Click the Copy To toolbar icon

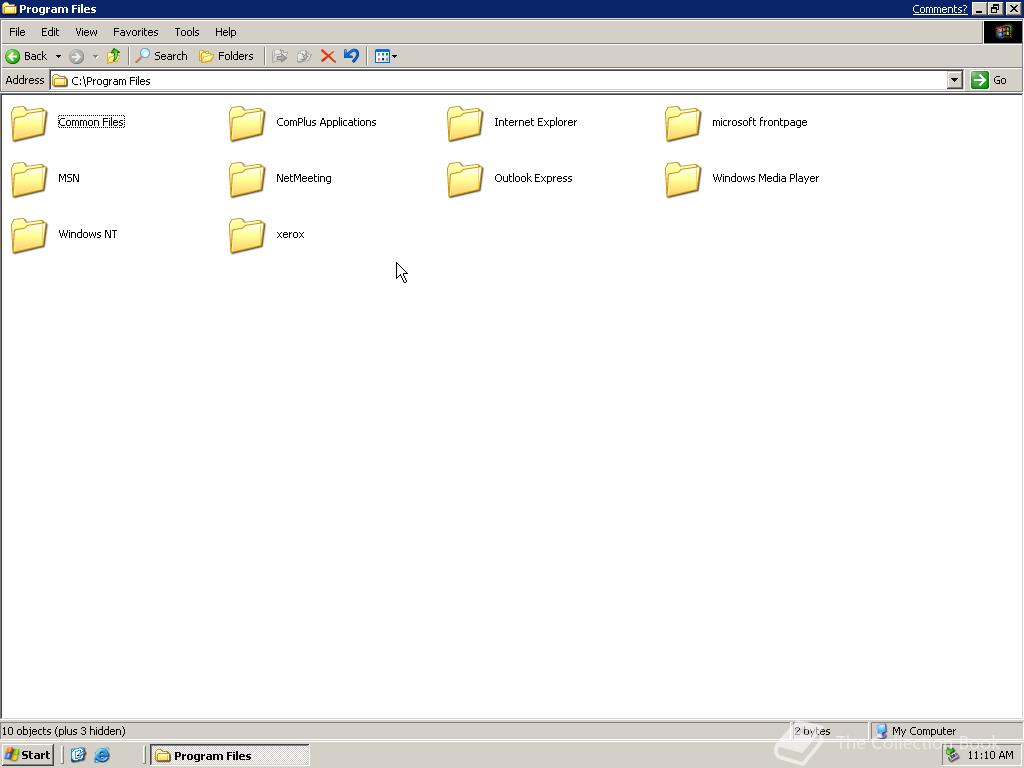304,56
